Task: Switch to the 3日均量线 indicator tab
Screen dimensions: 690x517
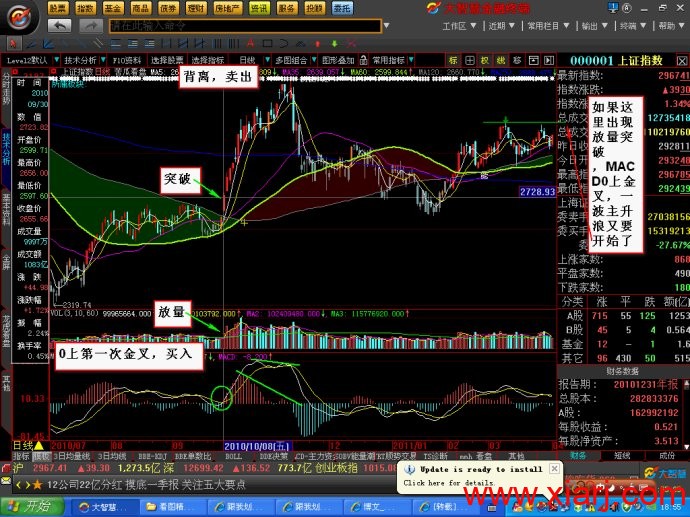Action: 72,456
